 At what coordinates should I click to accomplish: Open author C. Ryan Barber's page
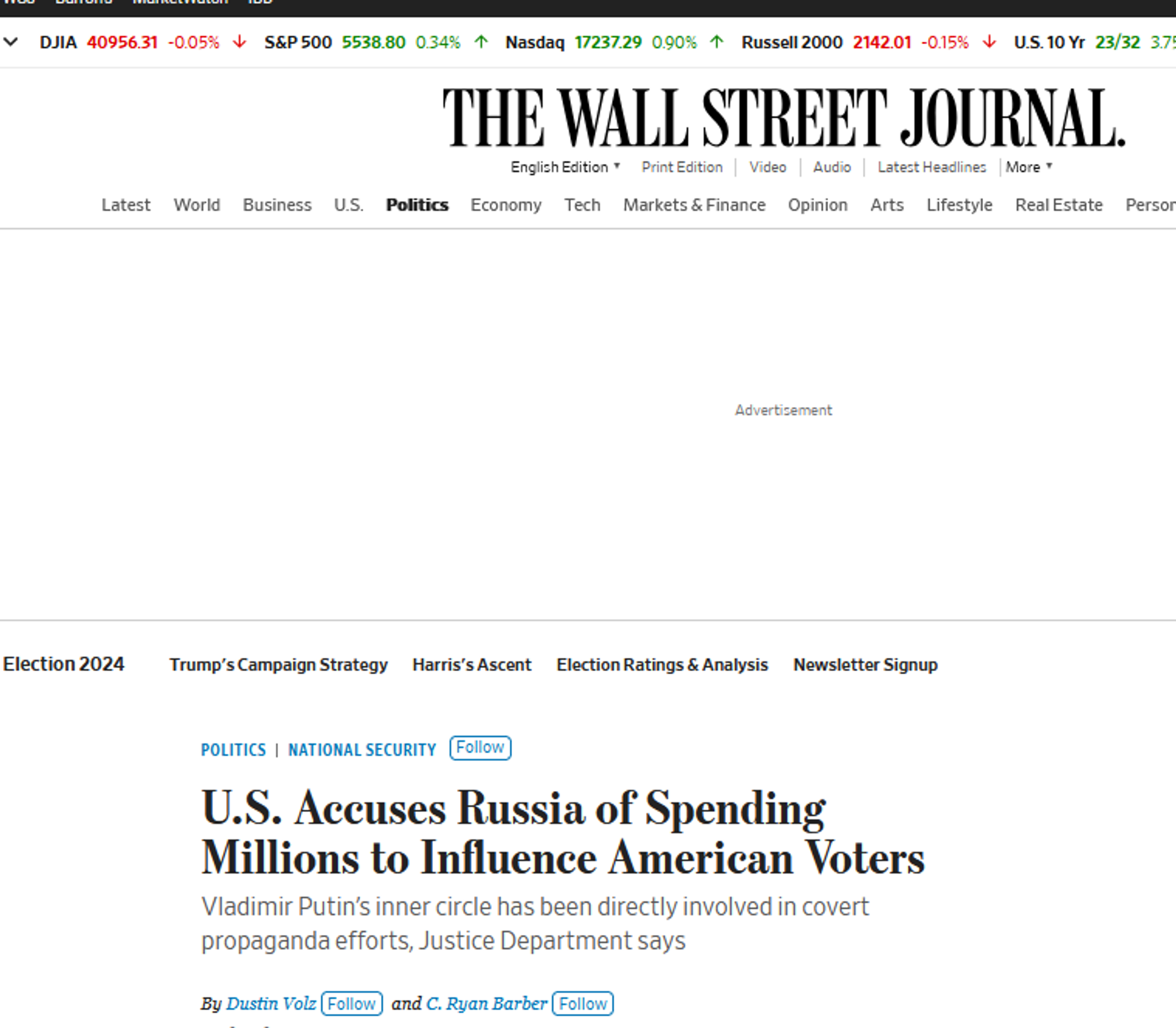pyautogui.click(x=486, y=1004)
